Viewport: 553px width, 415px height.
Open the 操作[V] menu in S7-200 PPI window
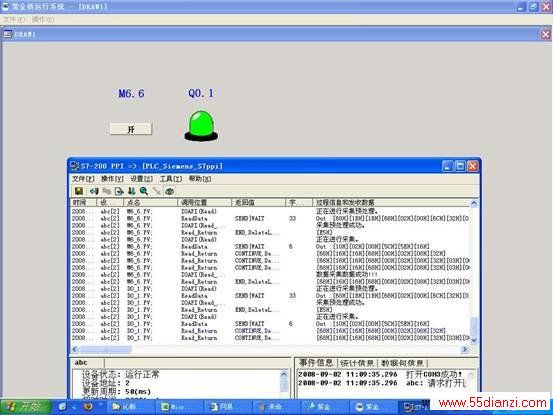(112, 179)
